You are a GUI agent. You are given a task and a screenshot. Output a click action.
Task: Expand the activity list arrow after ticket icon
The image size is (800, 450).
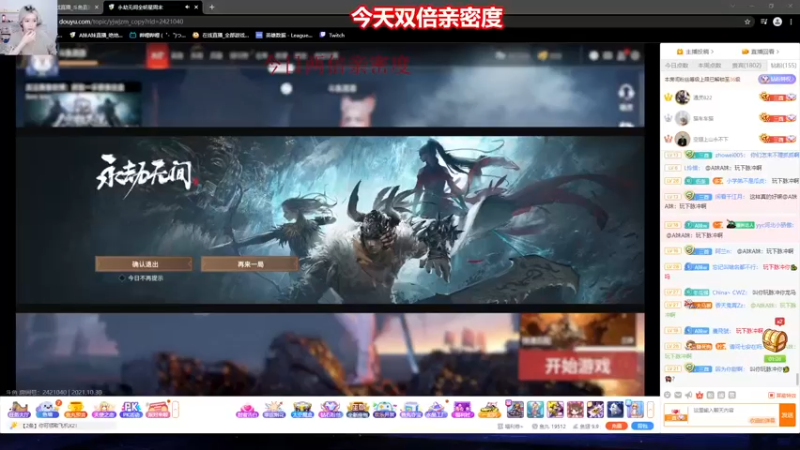[x=176, y=409]
